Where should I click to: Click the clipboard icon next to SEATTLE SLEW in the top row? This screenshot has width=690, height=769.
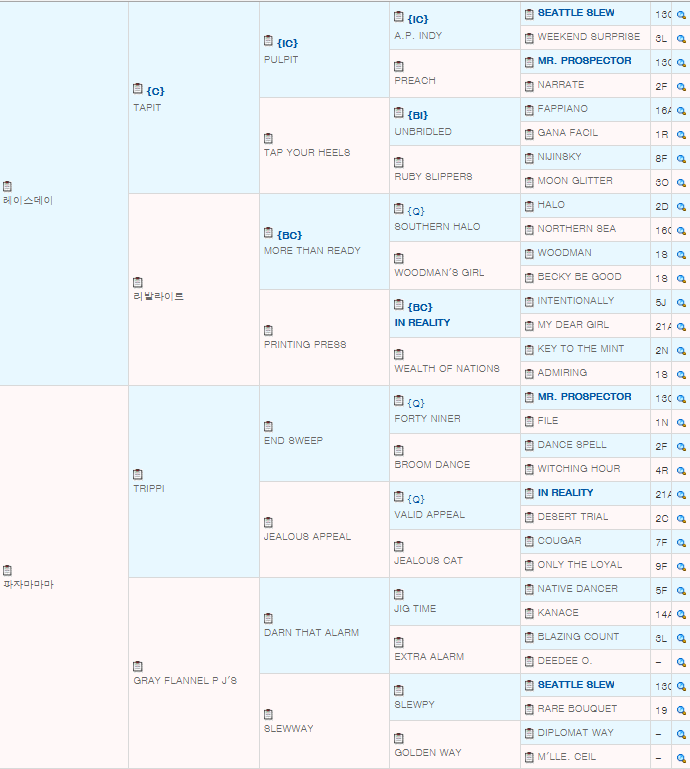point(529,14)
